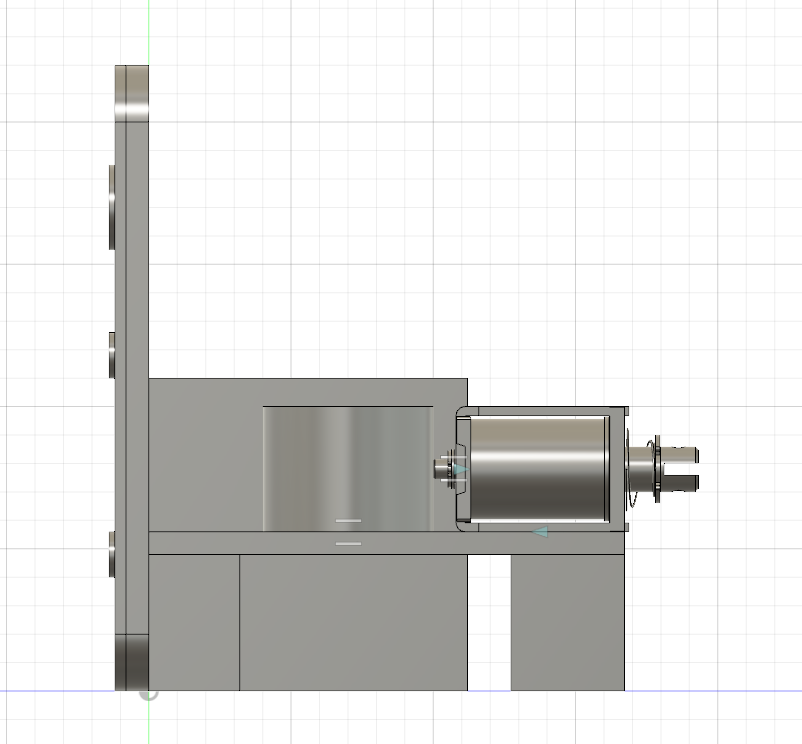Click the cyan arrow on the solenoid's left shaft
The height and width of the screenshot is (744, 802).
(458, 468)
